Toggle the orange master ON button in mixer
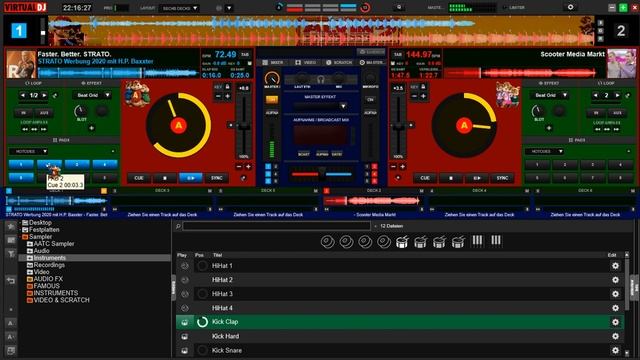640x360 pixels. tap(271, 99)
